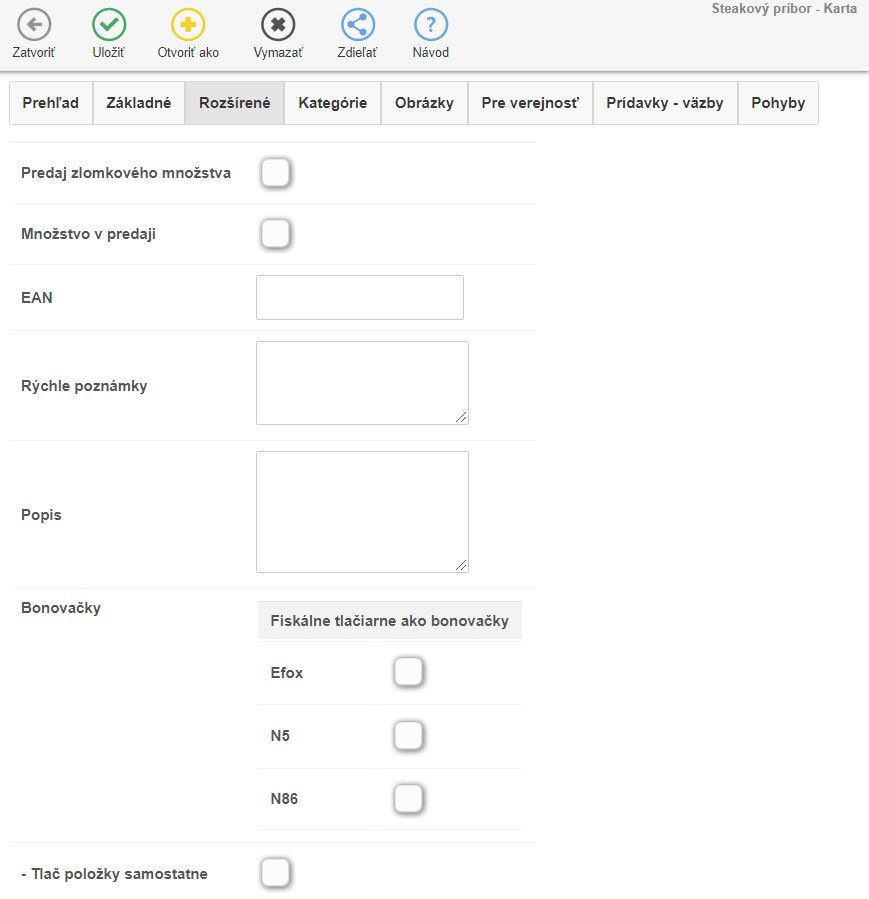Toggle the Množstvo v predaji checkbox

pyautogui.click(x=275, y=234)
